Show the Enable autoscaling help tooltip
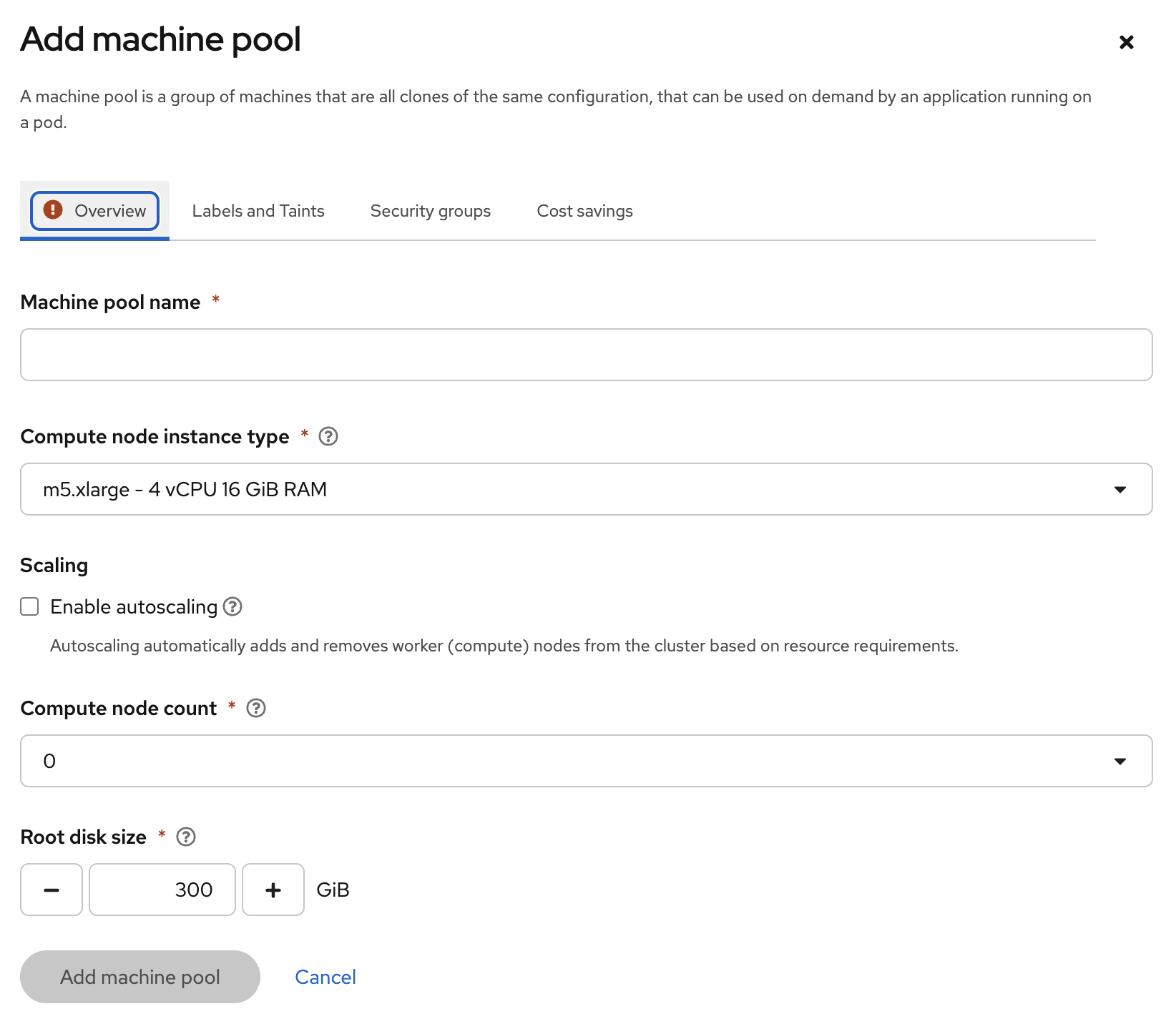 (232, 606)
